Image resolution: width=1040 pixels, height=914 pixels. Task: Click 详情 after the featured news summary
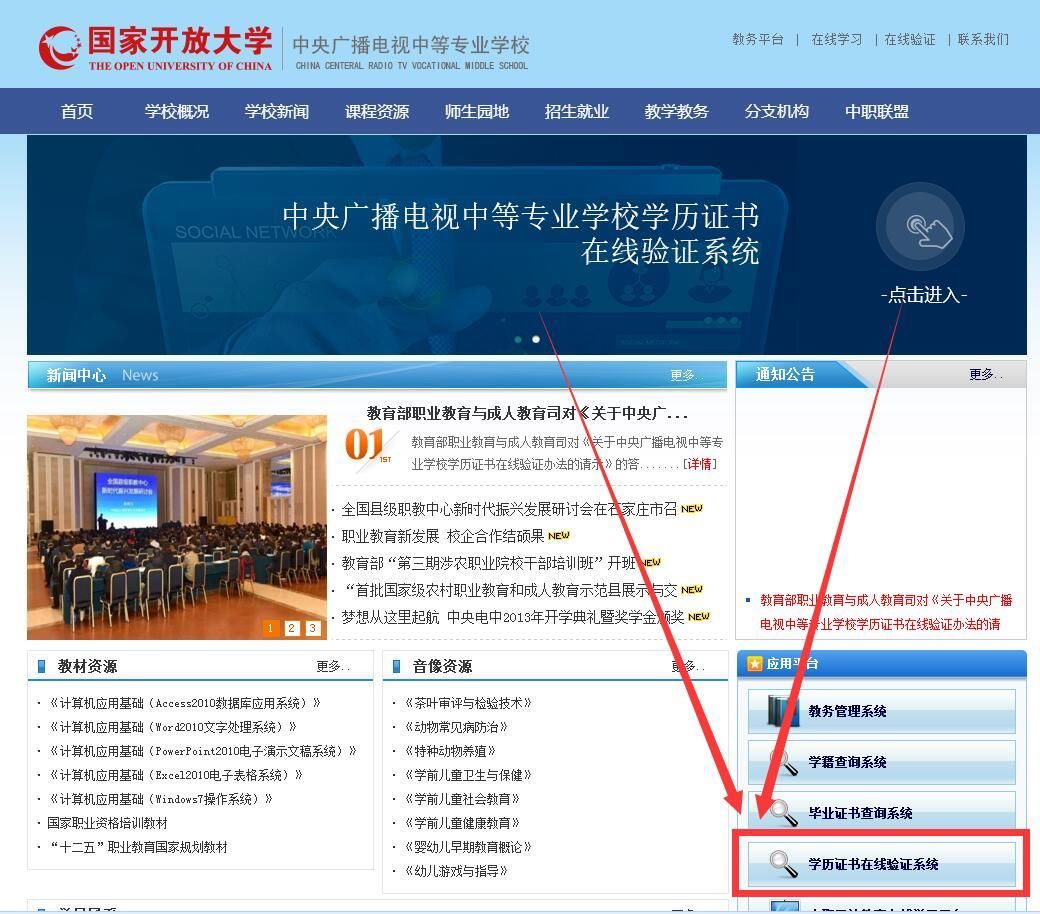(700, 463)
